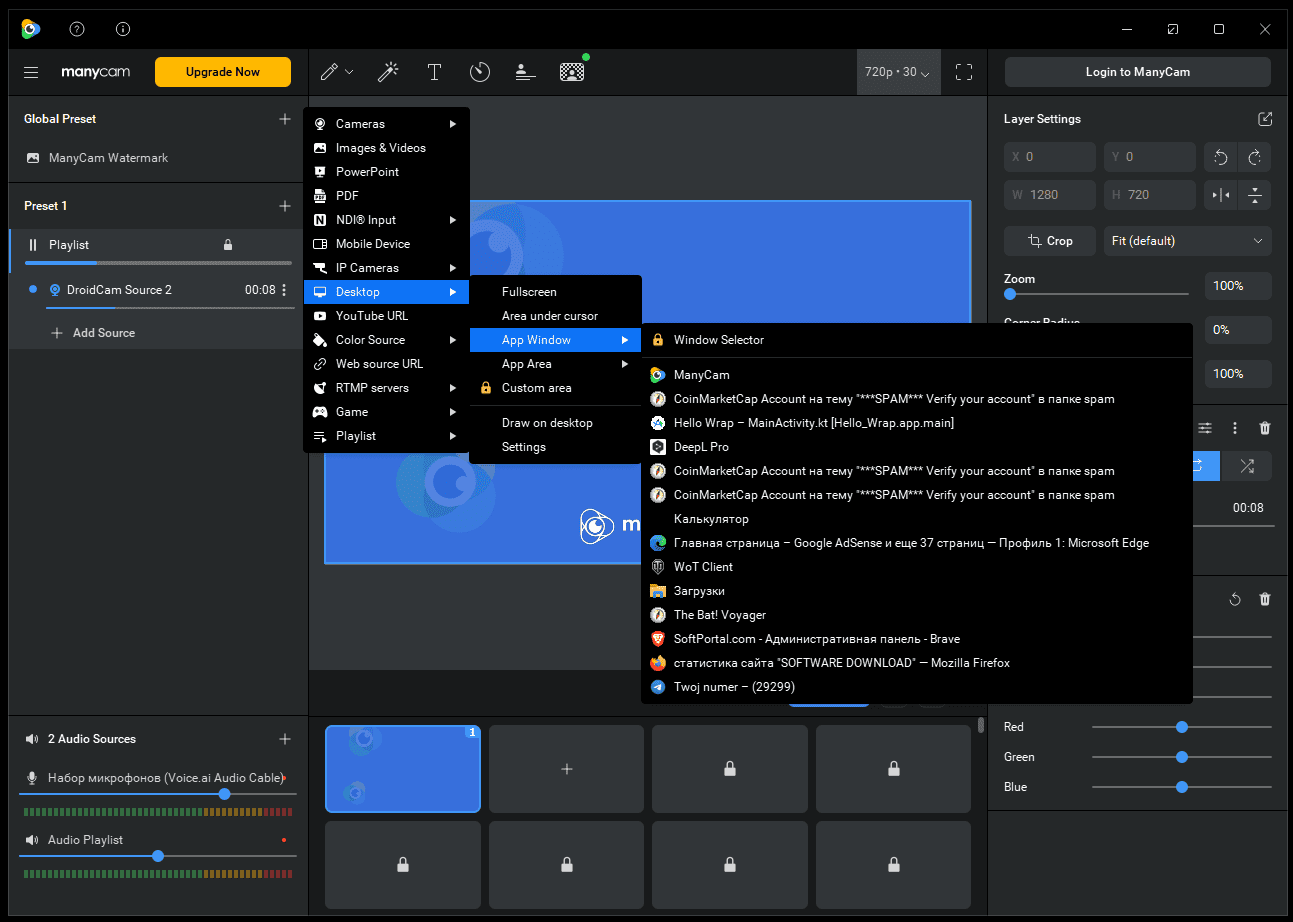Select YouTube URL in the source menu
This screenshot has height=922, width=1293.
[386, 316]
